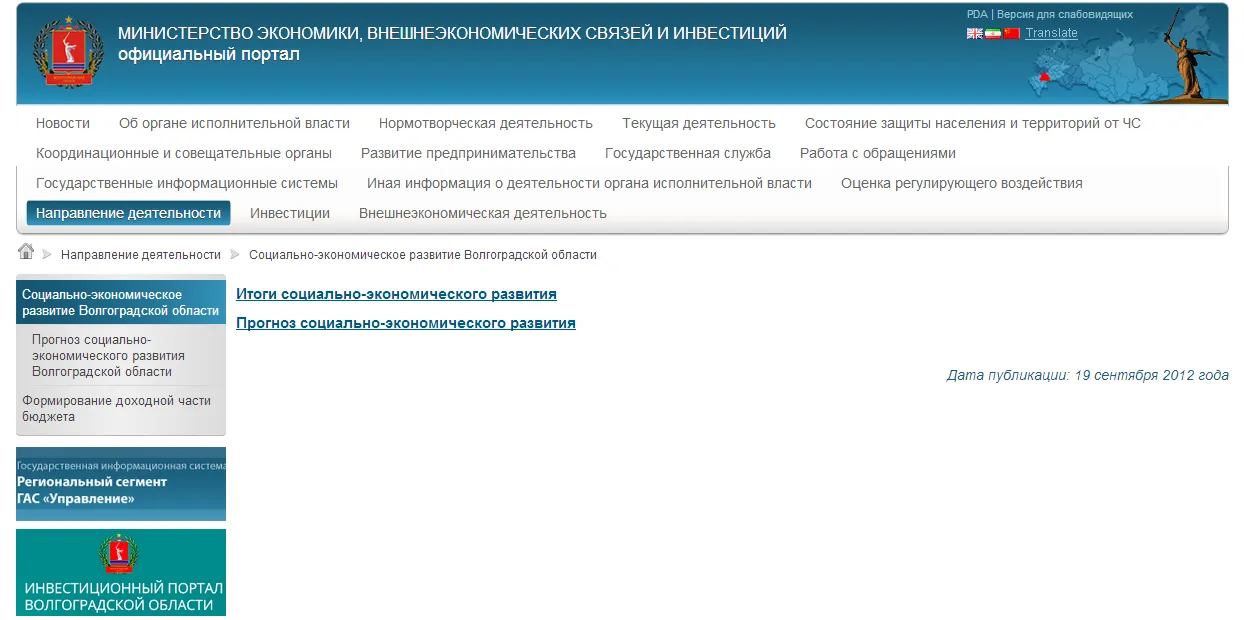
Task: Open Государственные информационные системы menu item
Action: point(187,183)
